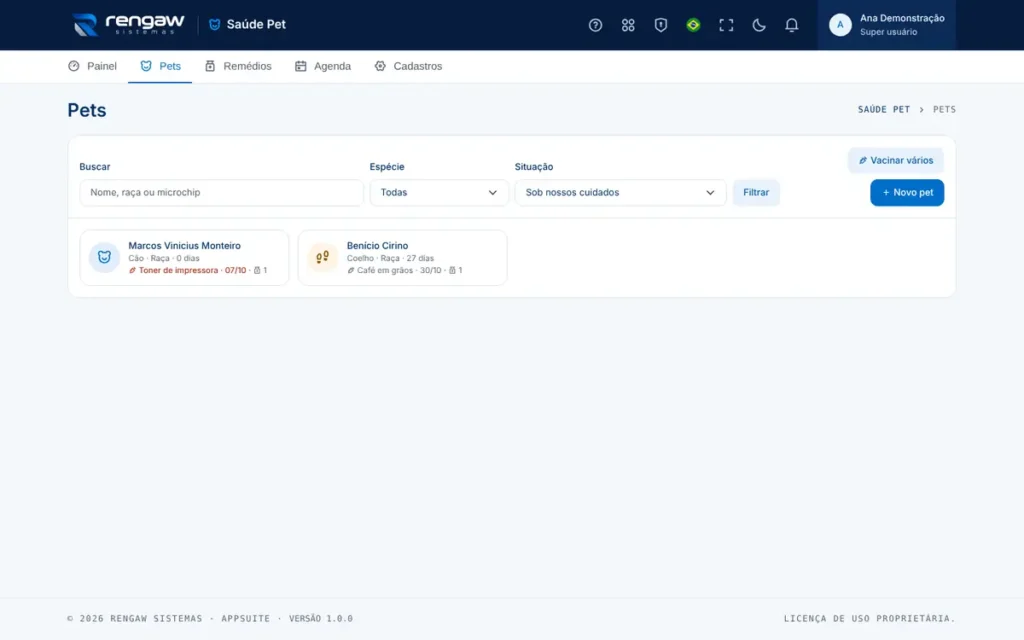Open Benício Cirino pet name link

377,246
